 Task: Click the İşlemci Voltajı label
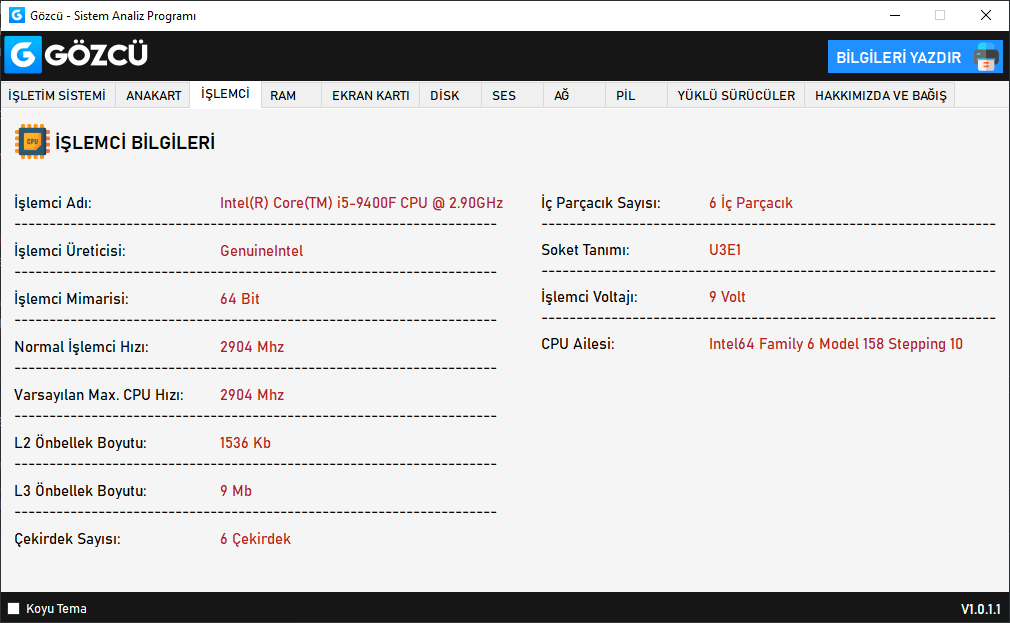click(589, 297)
